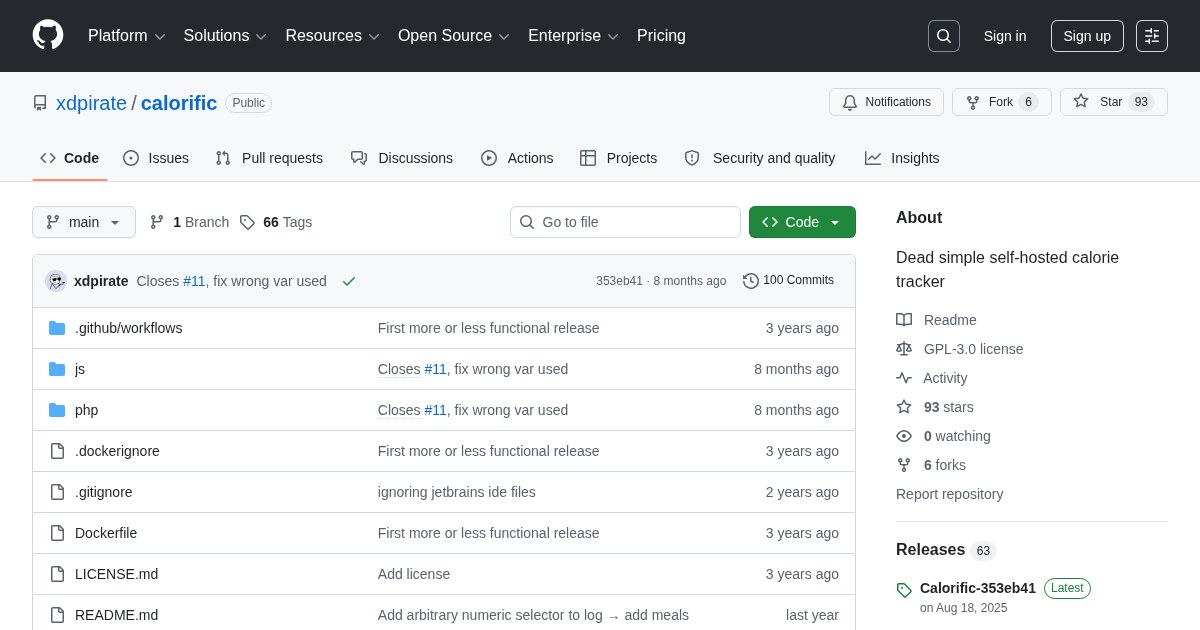The image size is (1200, 630).
Task: Click the Sign in link
Action: 1005,36
